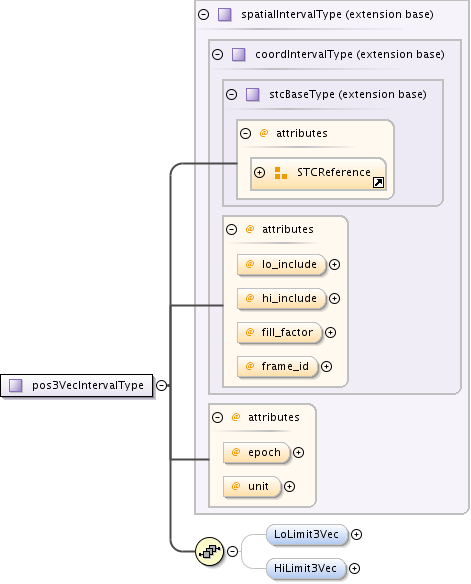The width and height of the screenshot is (471, 584).
Task: Collapse the pos3VecIntervalType root node
Action: pos(162,385)
